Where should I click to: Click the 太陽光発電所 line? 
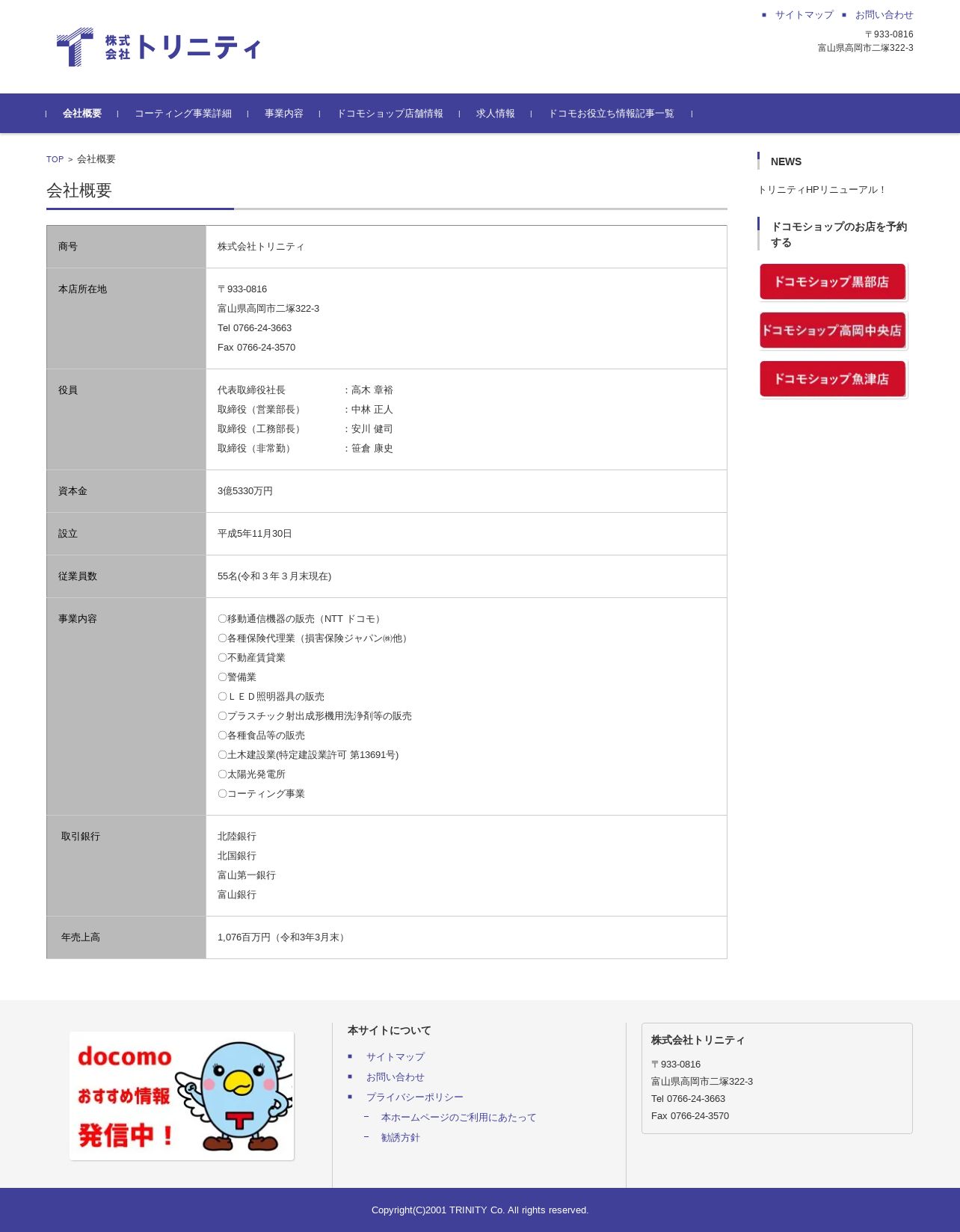(251, 774)
